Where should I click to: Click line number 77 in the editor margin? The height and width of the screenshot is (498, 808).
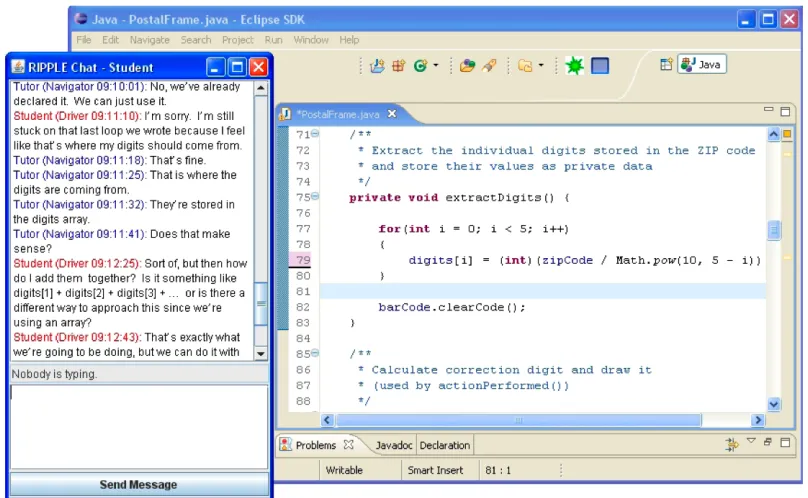(x=303, y=228)
